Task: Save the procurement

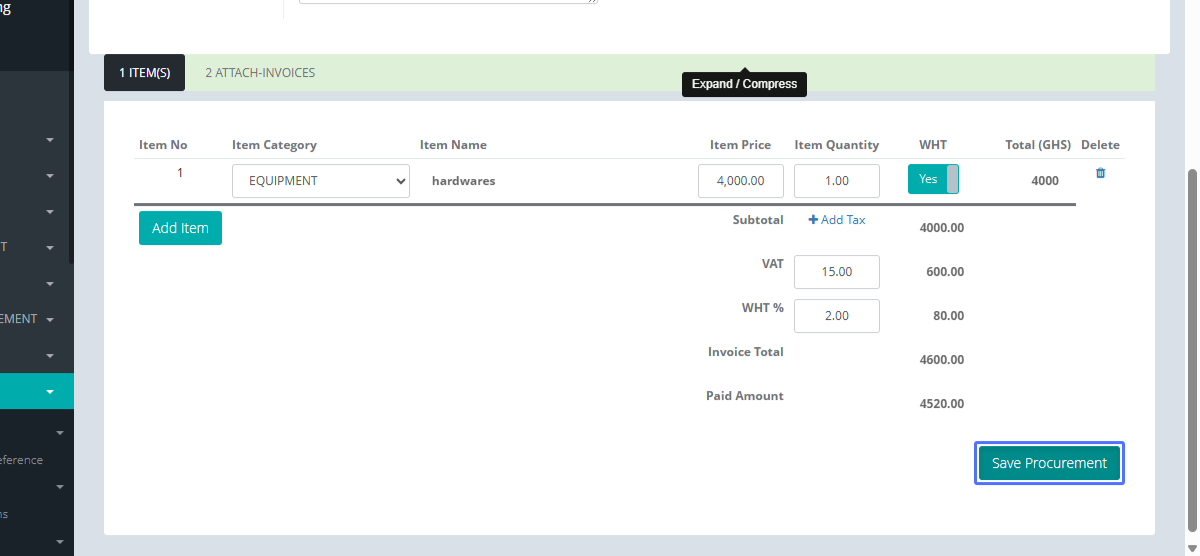Action: pyautogui.click(x=1049, y=463)
